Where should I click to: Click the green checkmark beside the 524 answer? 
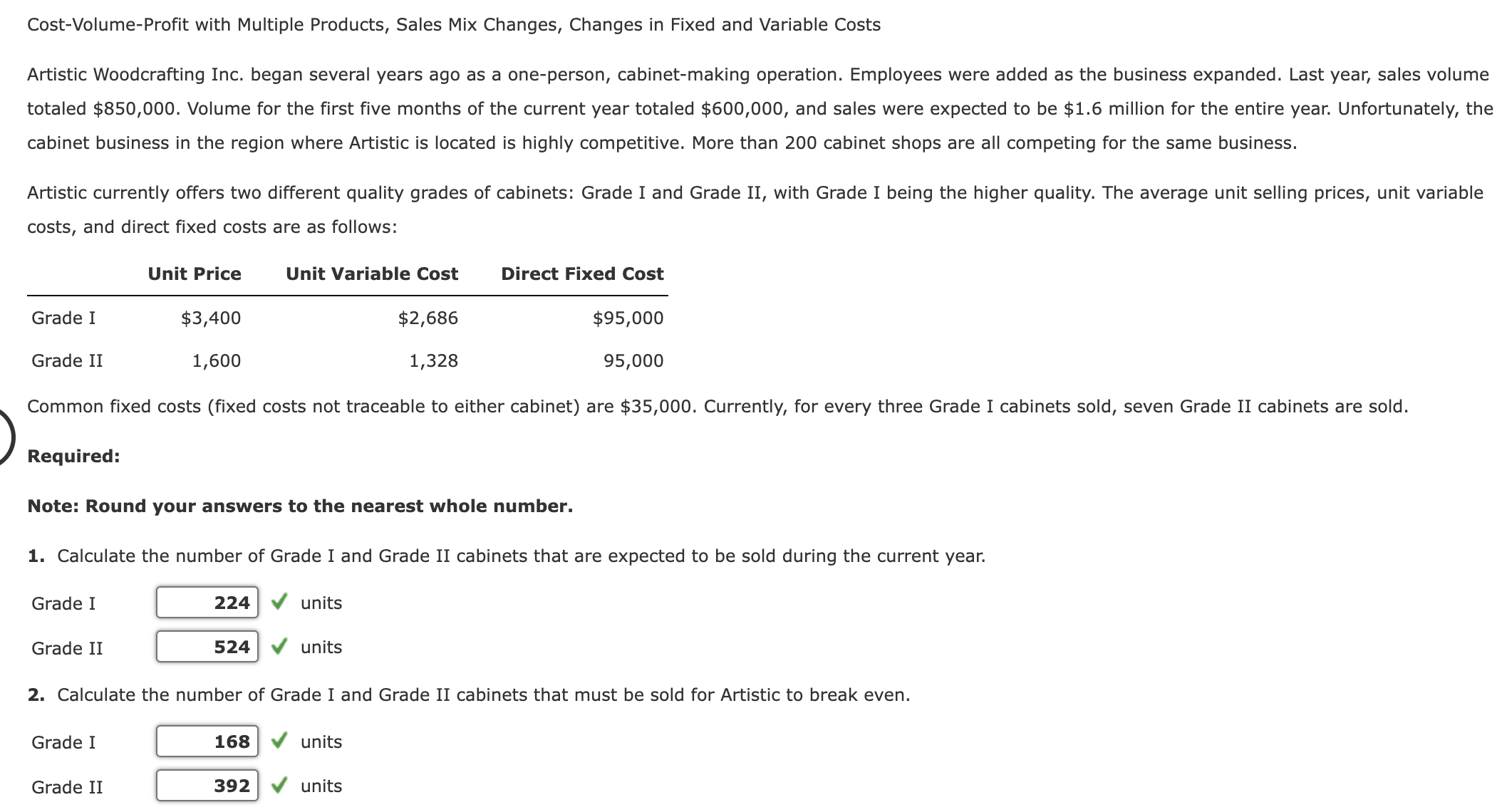coord(280,647)
